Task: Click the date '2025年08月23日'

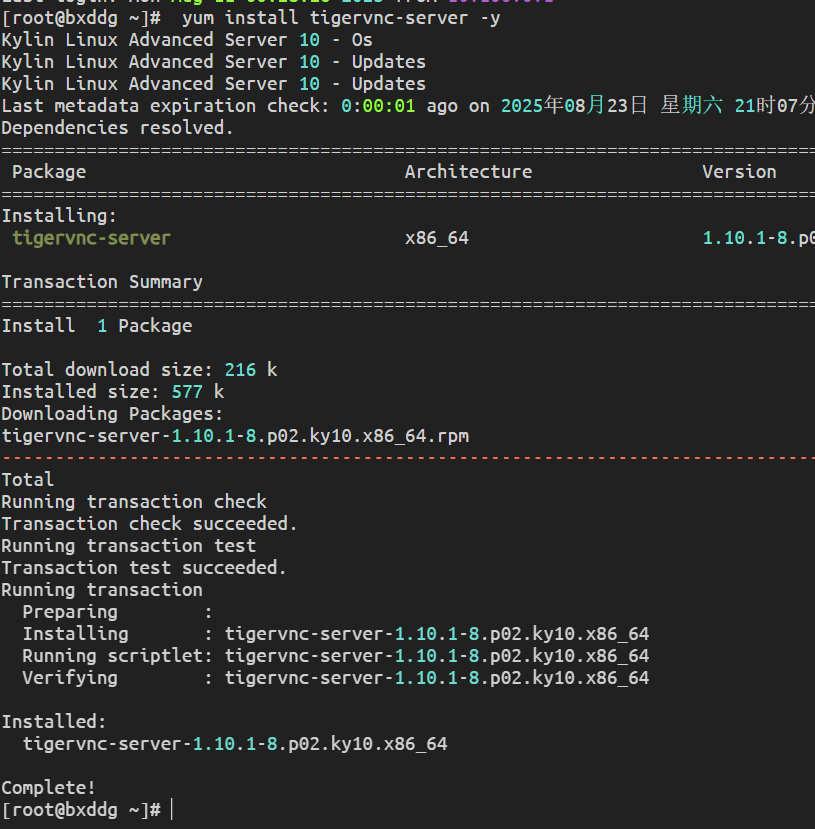Action: click(574, 106)
